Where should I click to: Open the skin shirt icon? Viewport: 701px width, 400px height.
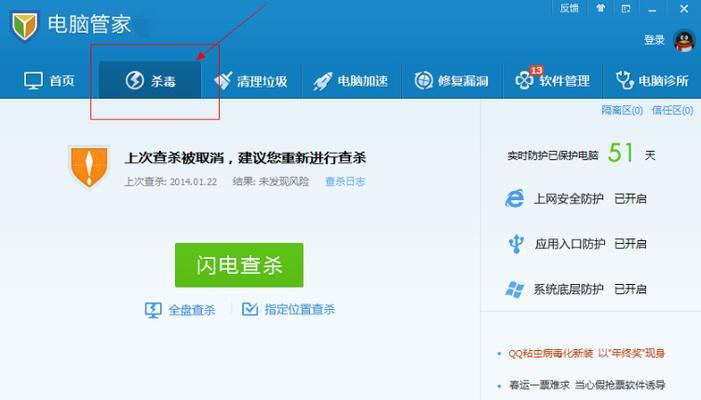[x=600, y=8]
